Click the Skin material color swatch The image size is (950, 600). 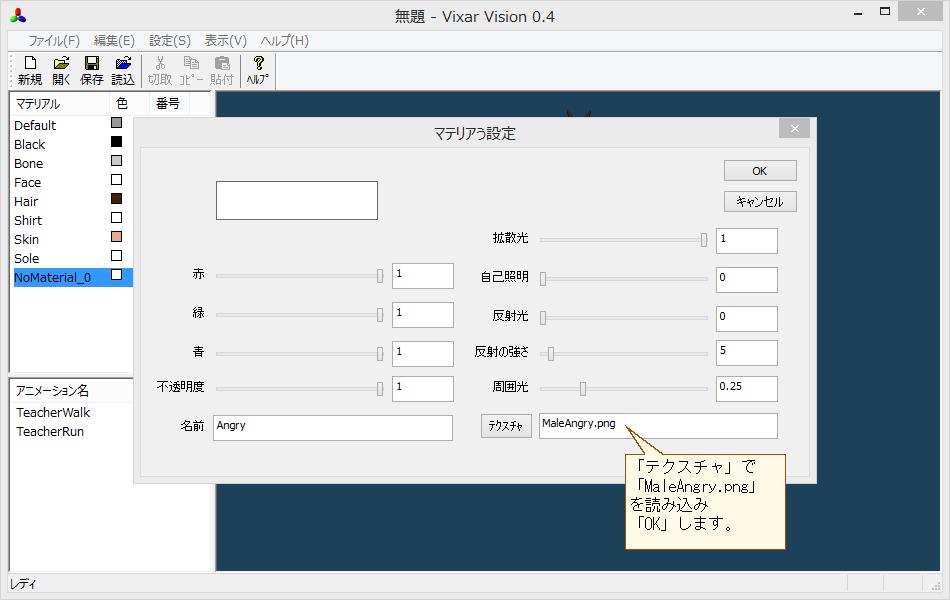[115, 238]
